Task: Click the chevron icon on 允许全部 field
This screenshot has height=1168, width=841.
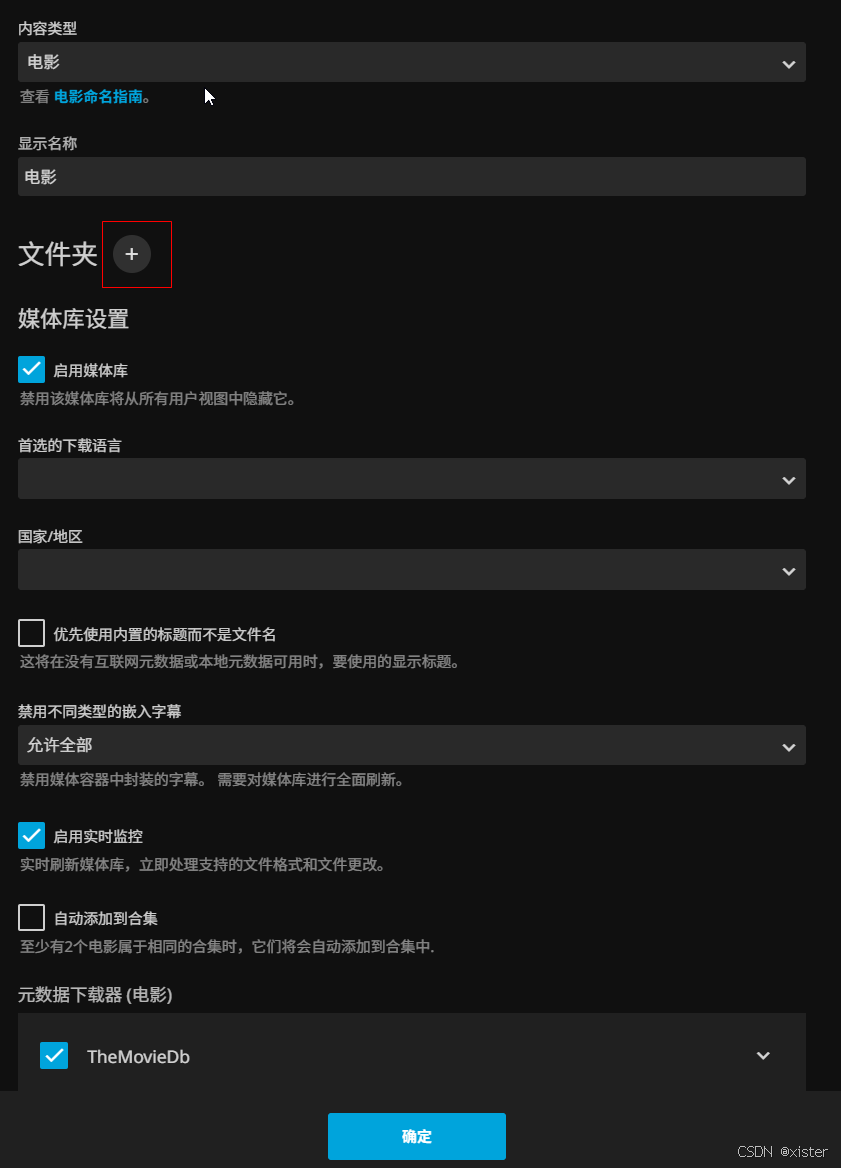Action: click(789, 747)
